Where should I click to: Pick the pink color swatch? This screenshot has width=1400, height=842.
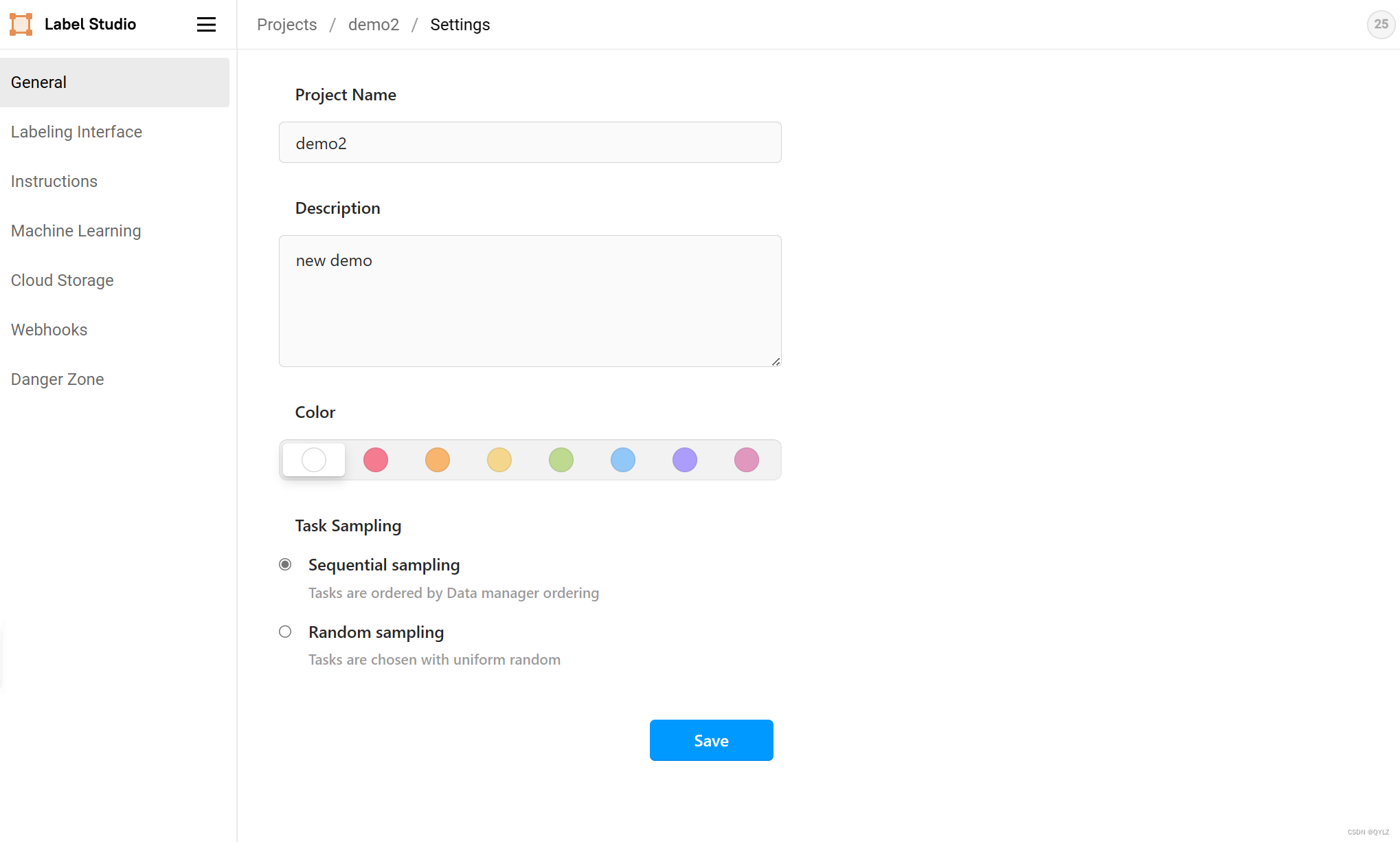(747, 460)
